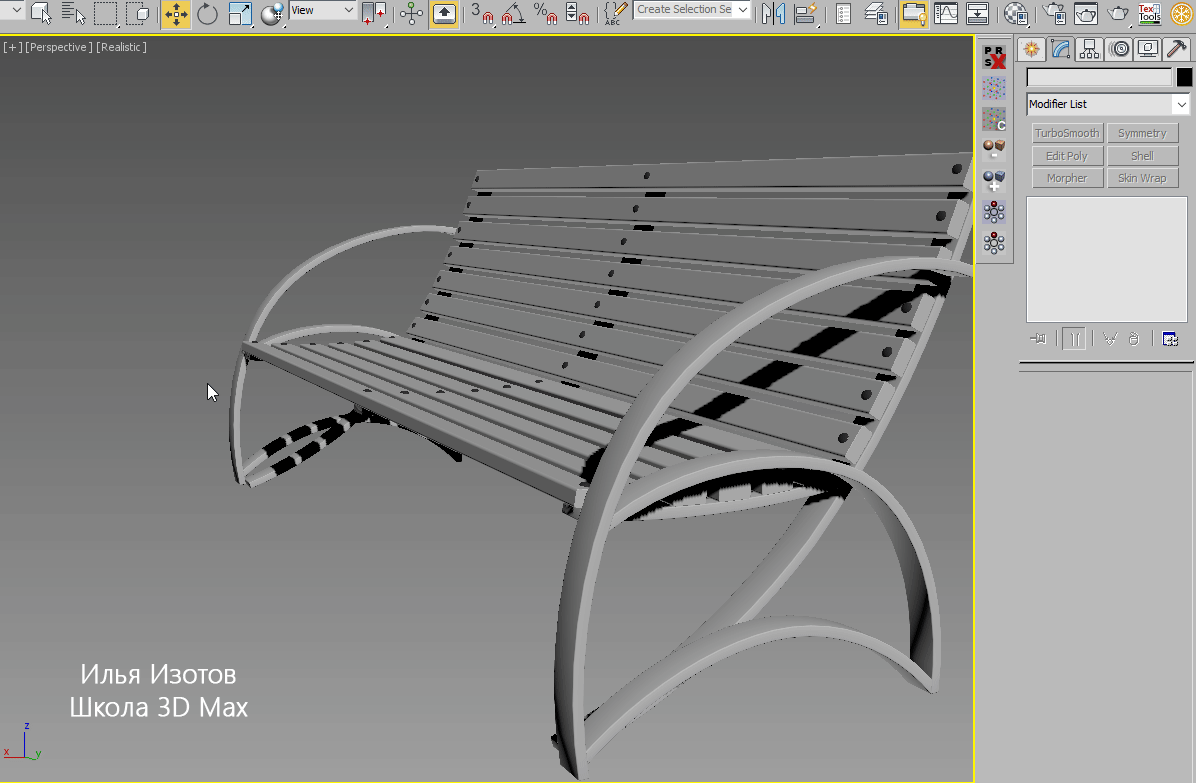Switch to the Create panel tab
Image resolution: width=1196 pixels, height=783 pixels.
pos(1030,49)
